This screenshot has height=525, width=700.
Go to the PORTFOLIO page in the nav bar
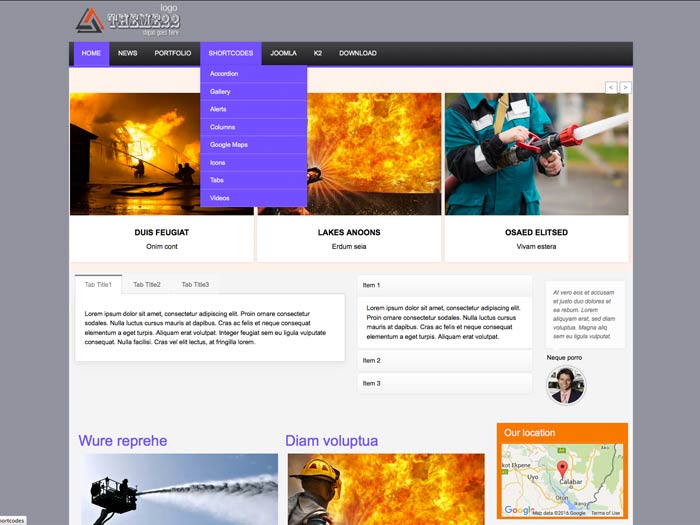(173, 53)
